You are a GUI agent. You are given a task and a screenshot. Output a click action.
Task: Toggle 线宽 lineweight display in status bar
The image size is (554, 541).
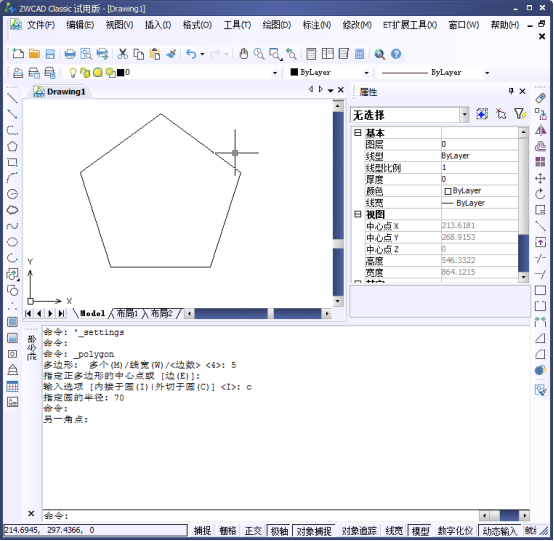point(394,531)
